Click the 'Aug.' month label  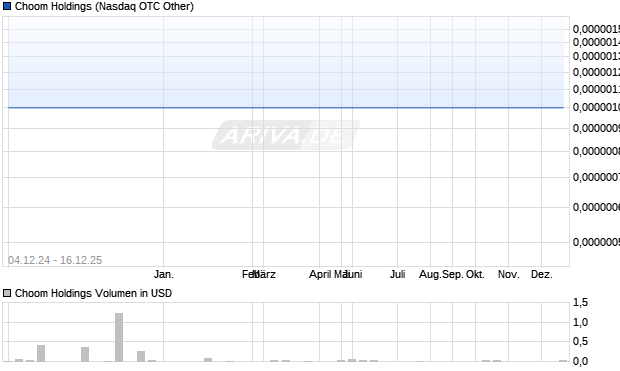point(430,274)
